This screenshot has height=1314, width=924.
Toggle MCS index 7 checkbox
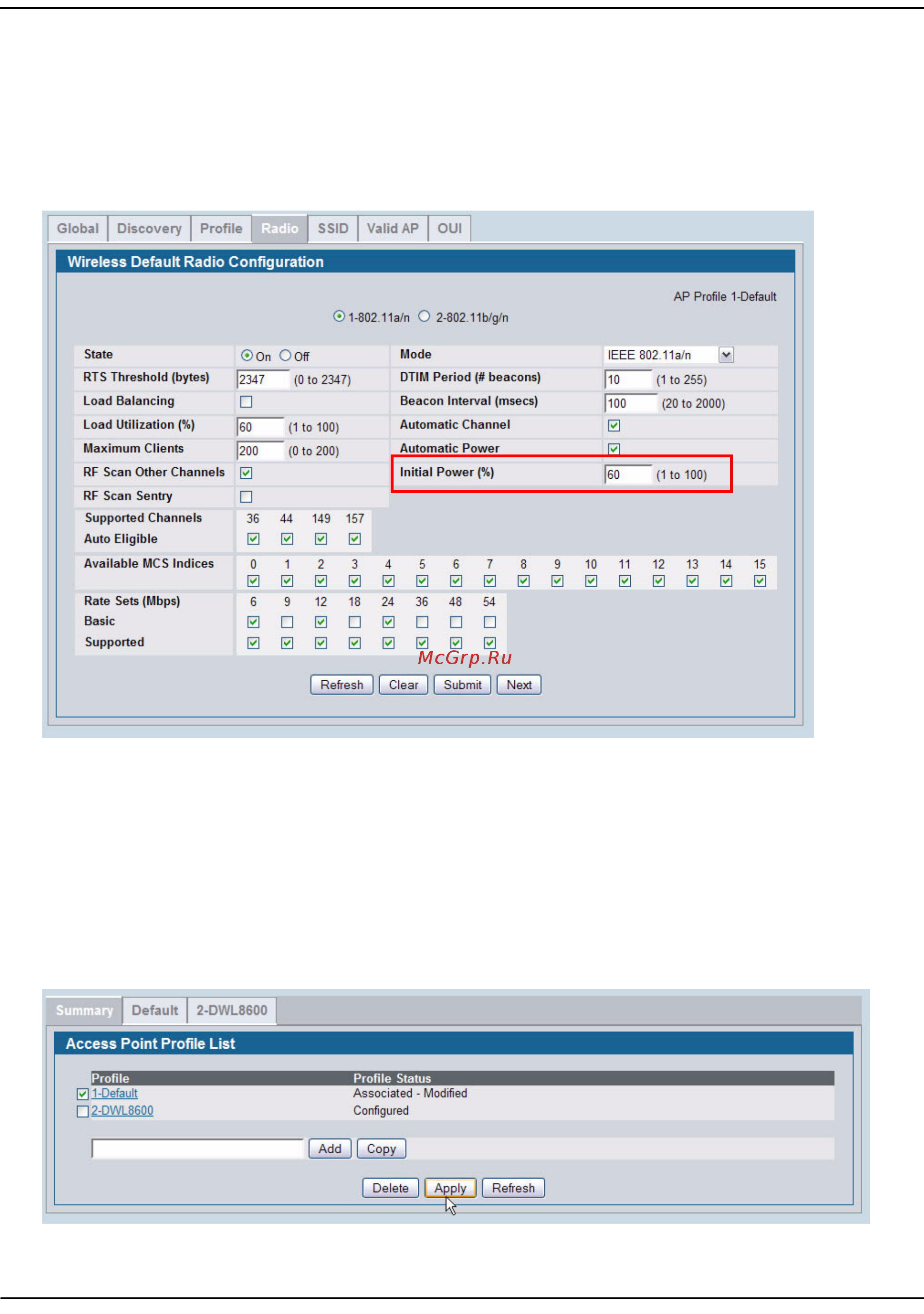(x=489, y=581)
